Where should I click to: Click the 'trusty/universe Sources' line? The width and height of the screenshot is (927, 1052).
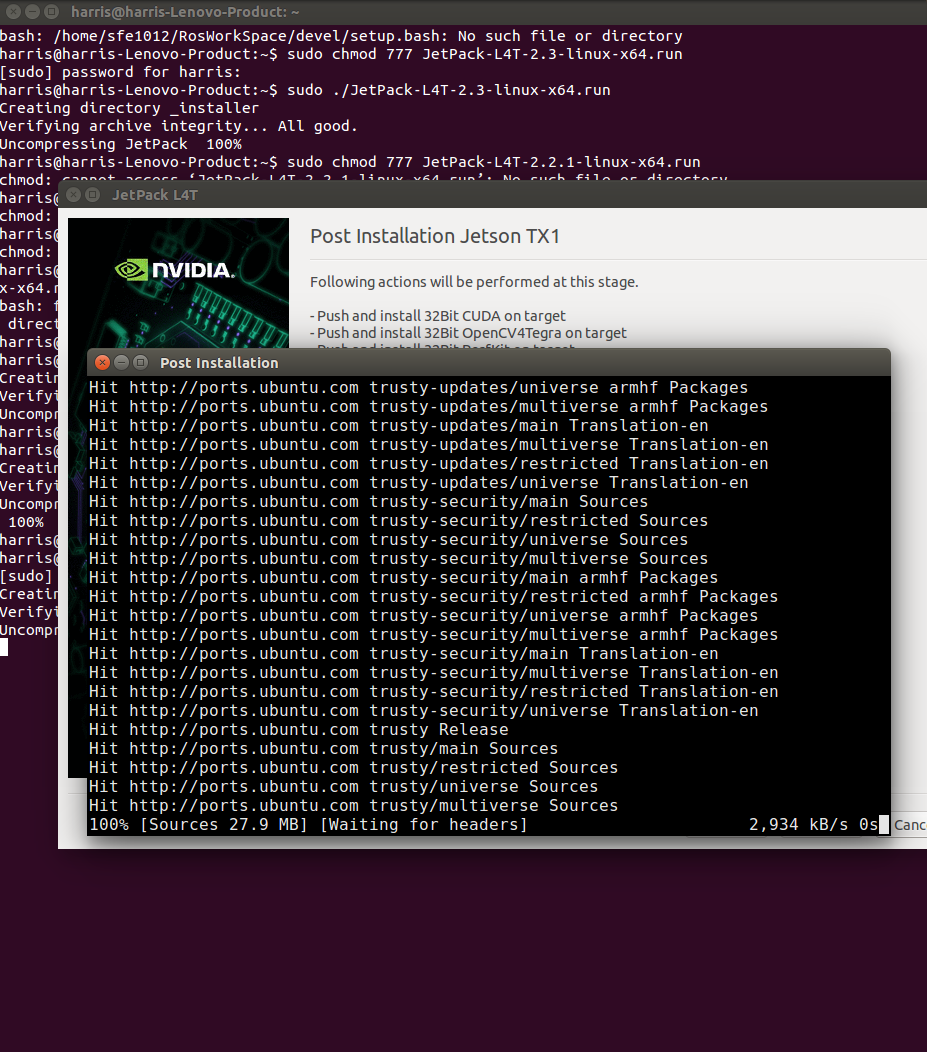point(343,786)
